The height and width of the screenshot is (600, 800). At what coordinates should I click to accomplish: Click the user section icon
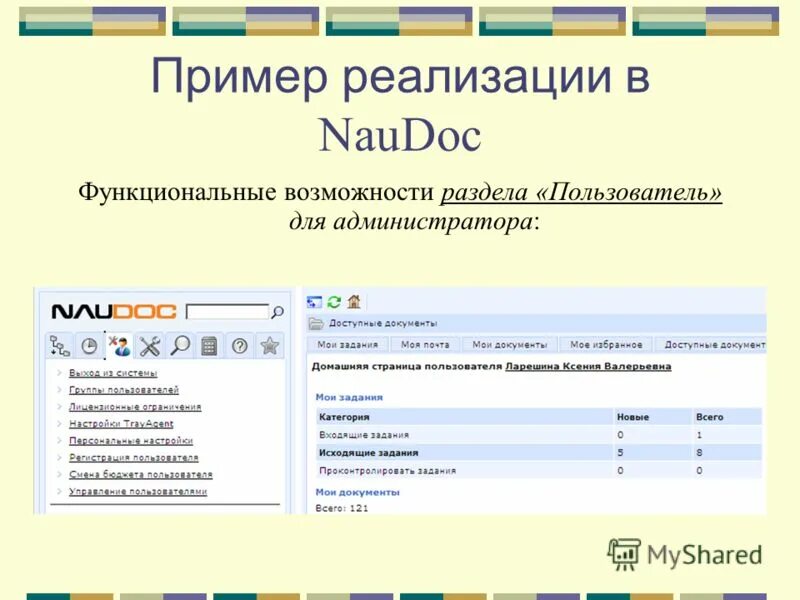119,347
